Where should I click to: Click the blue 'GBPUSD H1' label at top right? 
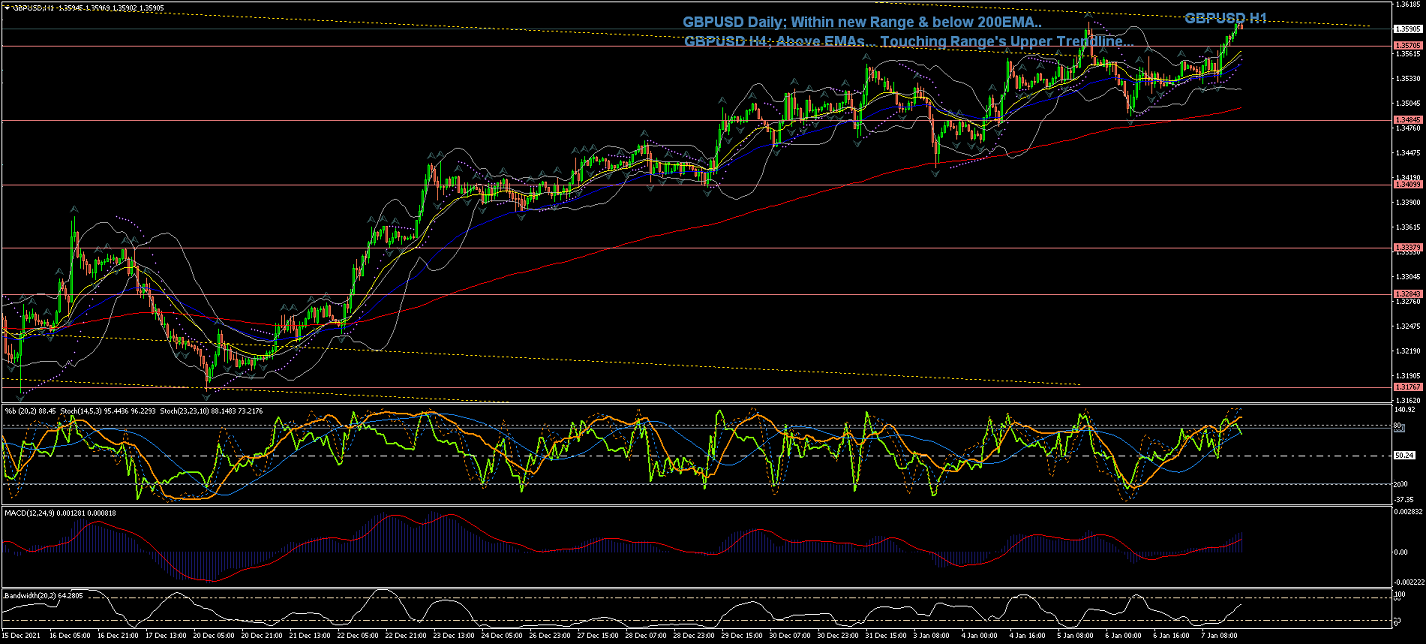(1225, 18)
